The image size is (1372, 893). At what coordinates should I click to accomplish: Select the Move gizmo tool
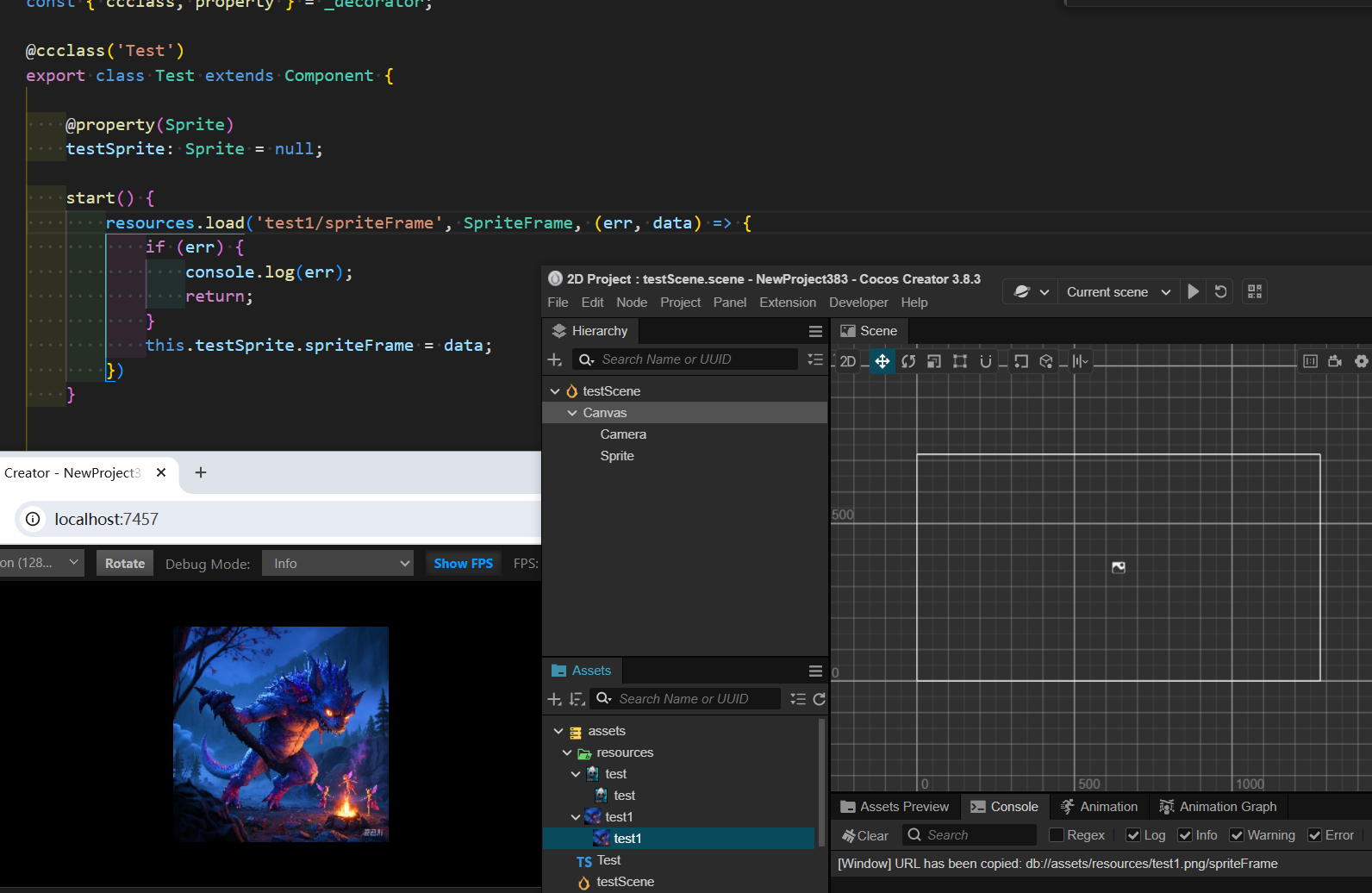click(882, 361)
